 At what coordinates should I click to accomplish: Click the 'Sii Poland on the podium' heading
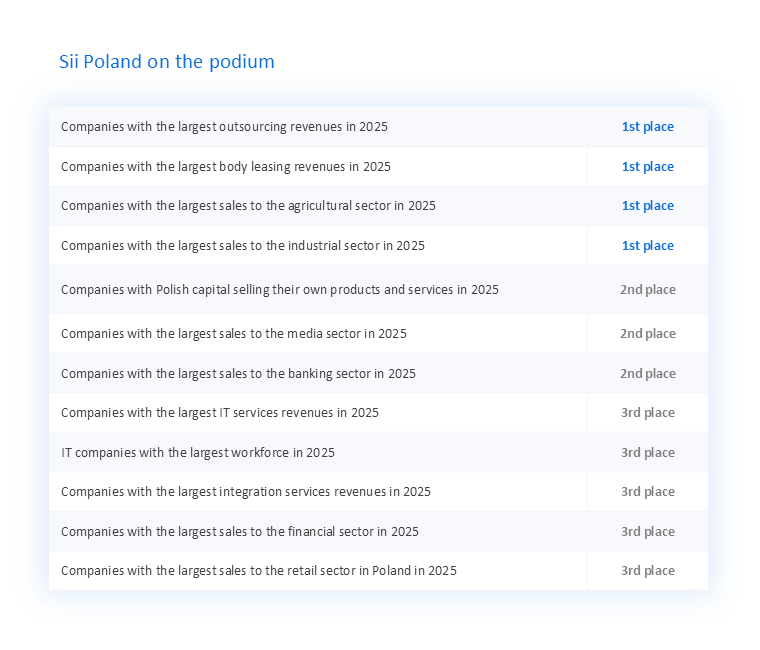(167, 62)
